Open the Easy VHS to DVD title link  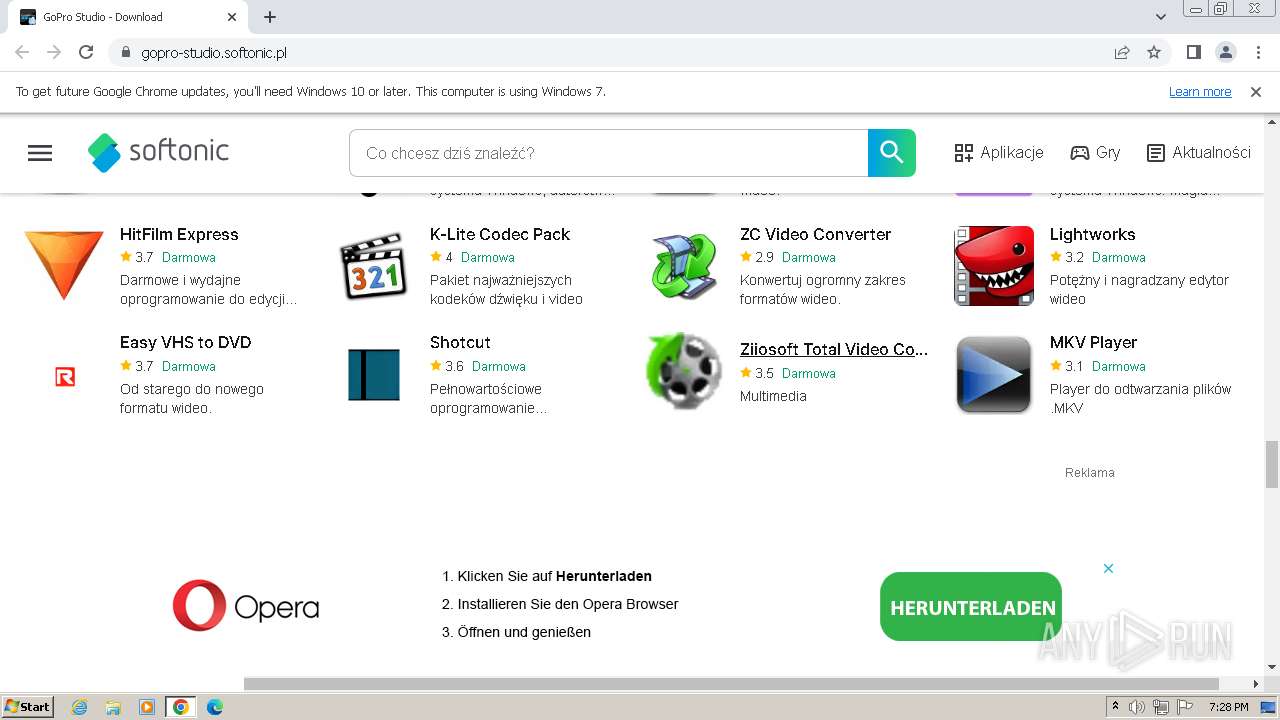coord(185,342)
